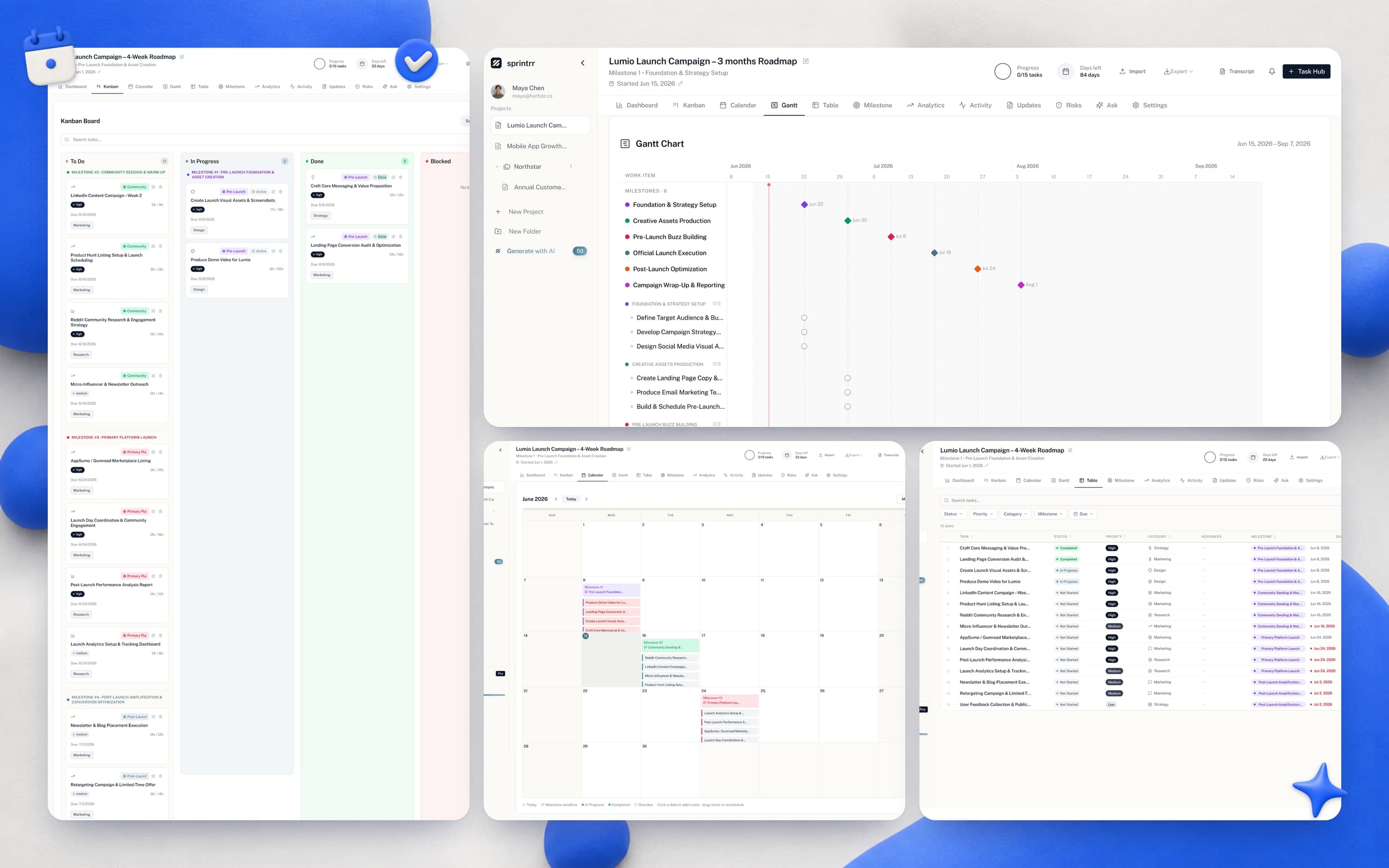Click the Jul 24 Post-Launch Optimization diamond

tap(978, 269)
